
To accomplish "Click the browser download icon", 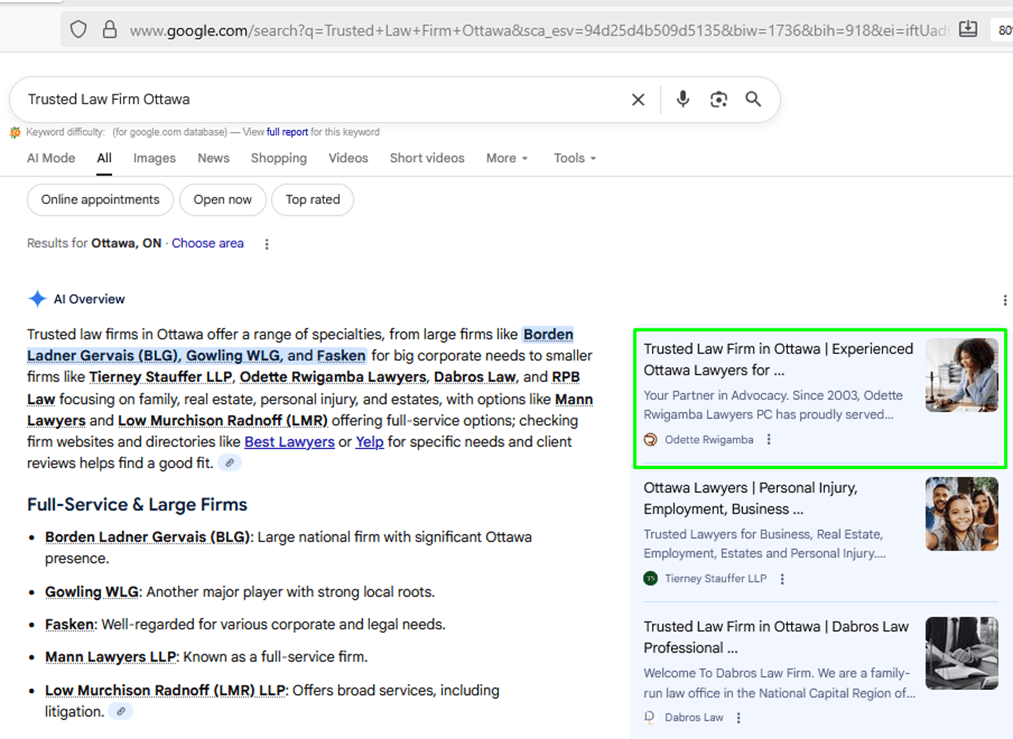I will point(967,30).
